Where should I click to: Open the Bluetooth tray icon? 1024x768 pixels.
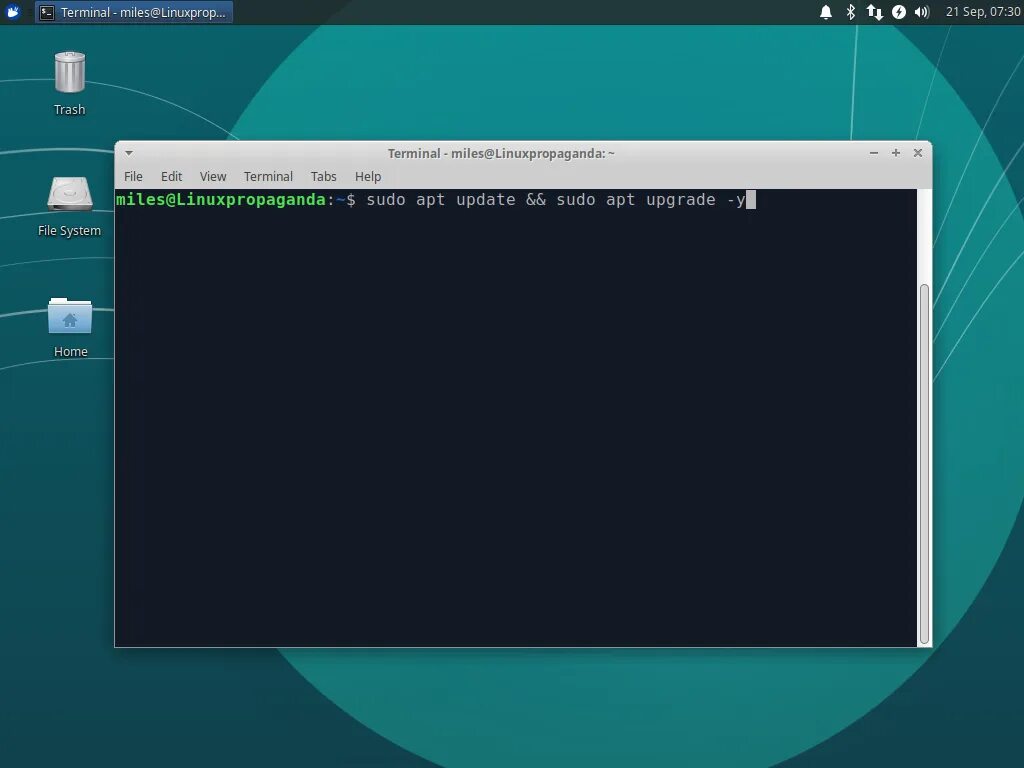[x=850, y=12]
